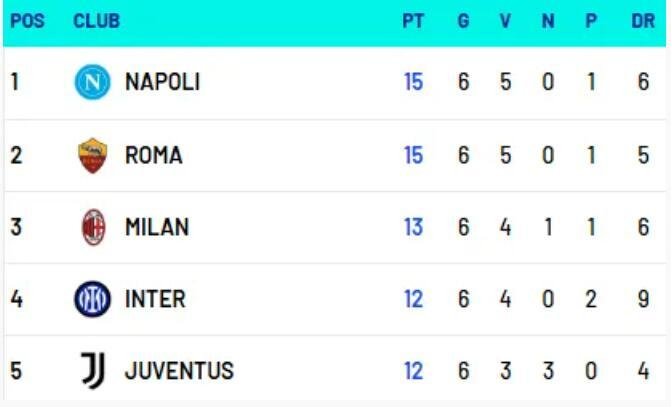
Task: Click Inter's goal difference value 9
Action: coord(643,299)
